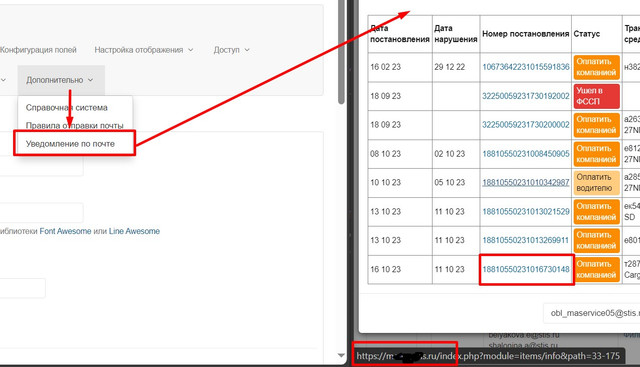Open the Доступ dropdown
Screen dimensions: 640x367
pos(231,50)
